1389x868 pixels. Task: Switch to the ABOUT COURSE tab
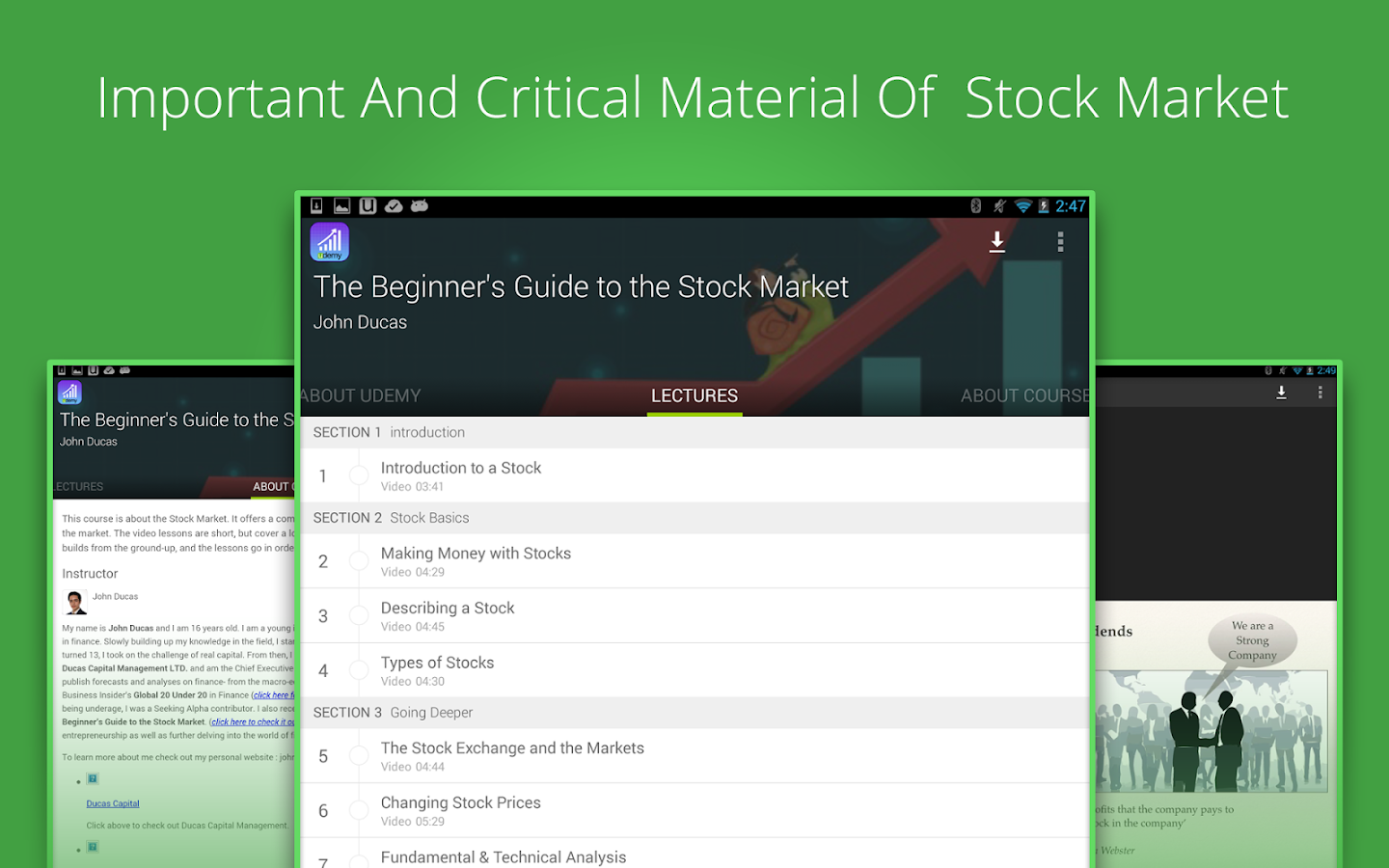coord(1024,395)
